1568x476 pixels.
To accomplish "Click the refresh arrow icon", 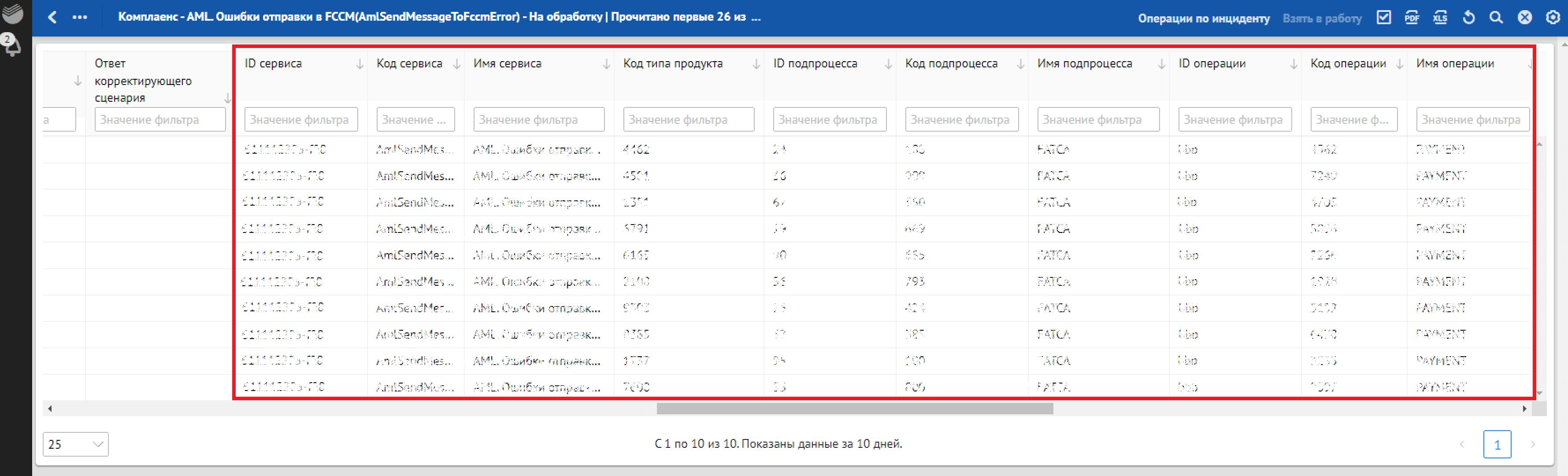I will coord(1468,18).
